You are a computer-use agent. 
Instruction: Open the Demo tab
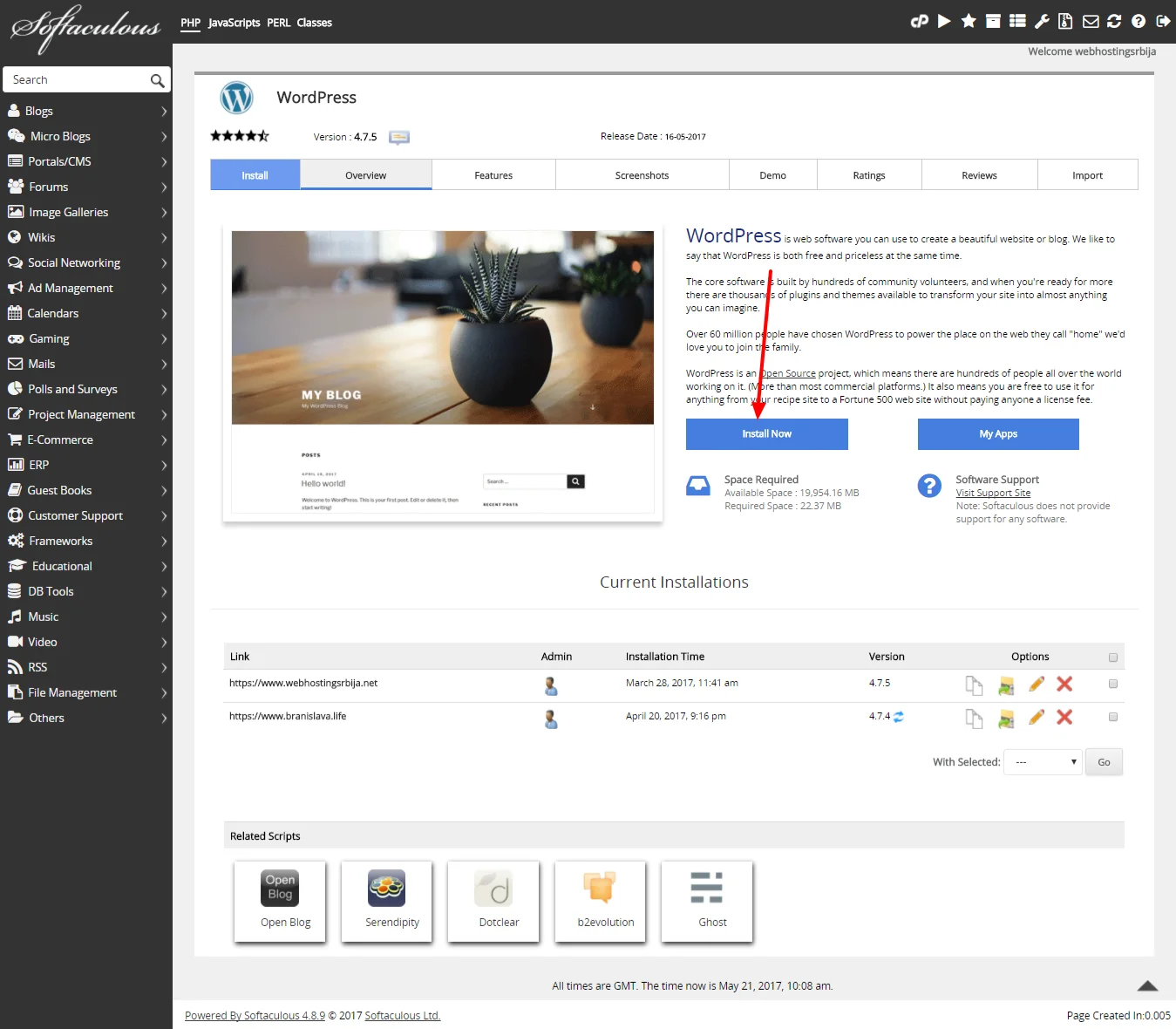(772, 175)
